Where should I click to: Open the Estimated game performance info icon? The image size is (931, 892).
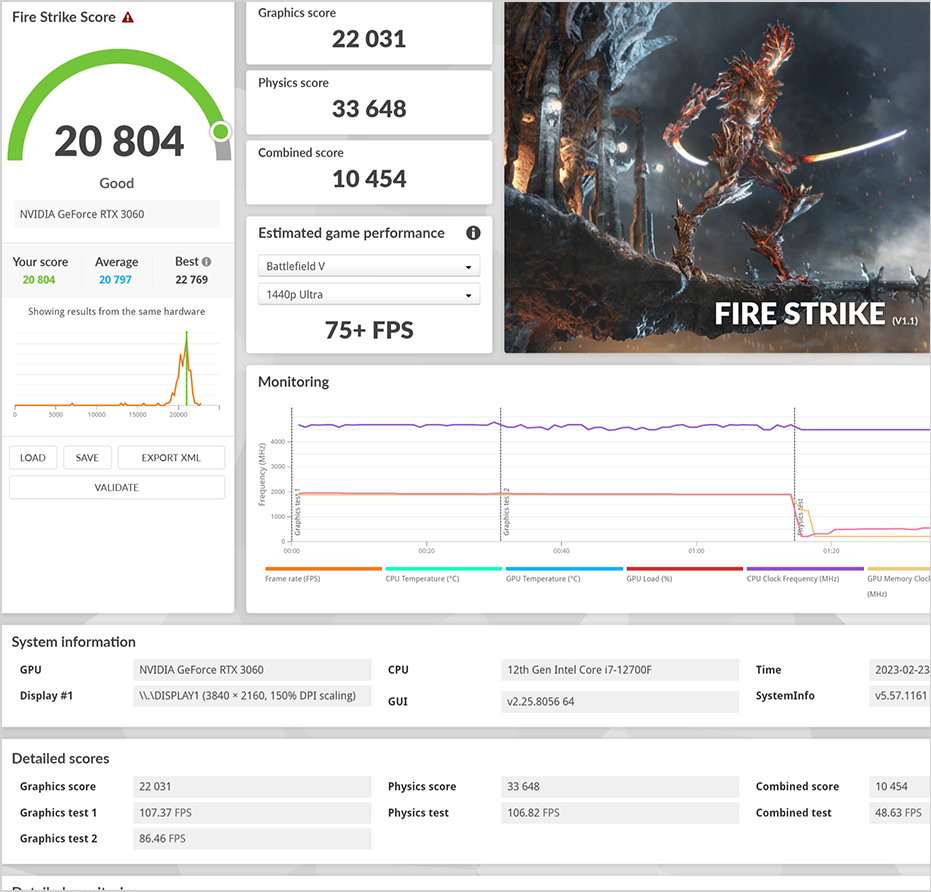coord(473,233)
